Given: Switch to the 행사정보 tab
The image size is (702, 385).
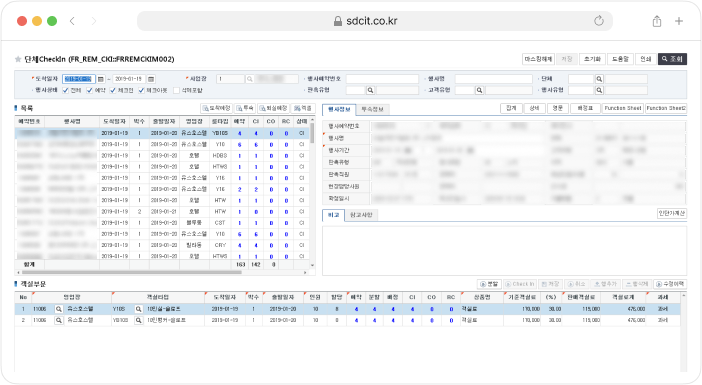Looking at the screenshot, I should 339,109.
